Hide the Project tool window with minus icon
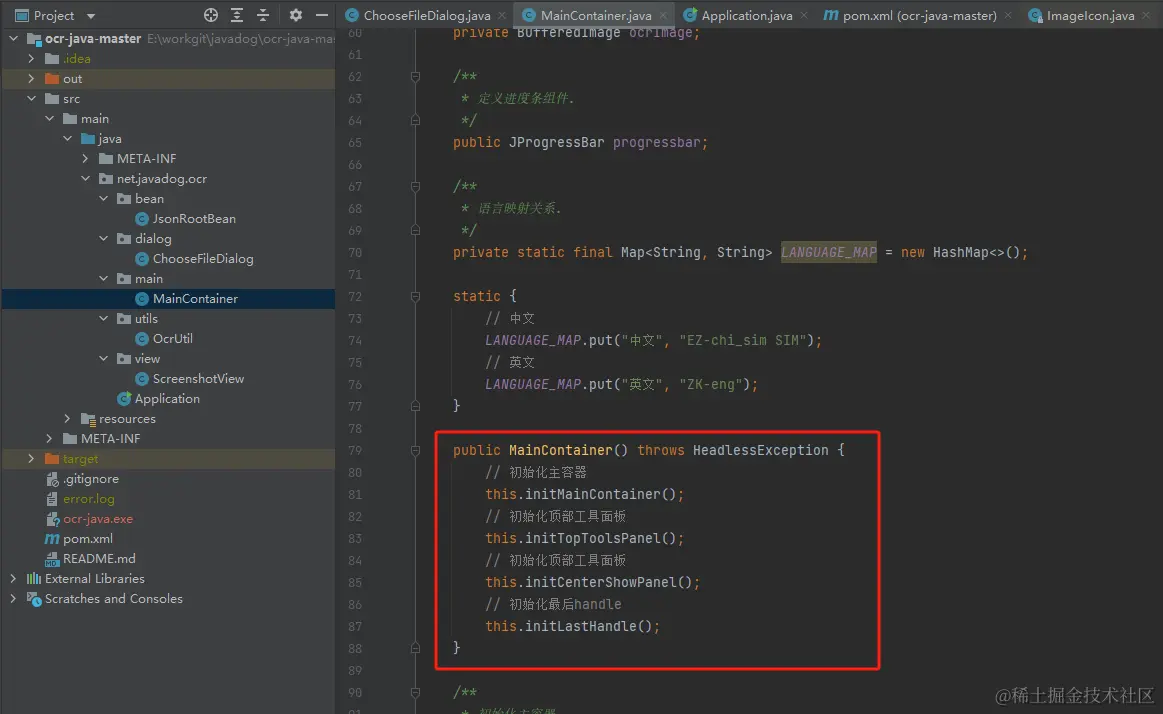1163x714 pixels. 321,15
